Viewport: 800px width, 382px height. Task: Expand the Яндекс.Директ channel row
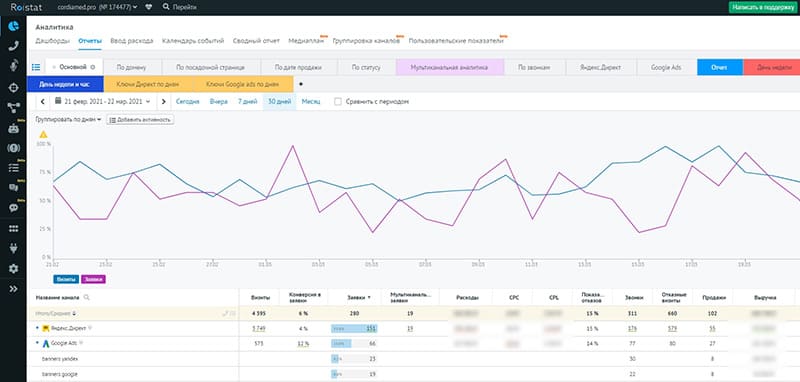[37, 328]
